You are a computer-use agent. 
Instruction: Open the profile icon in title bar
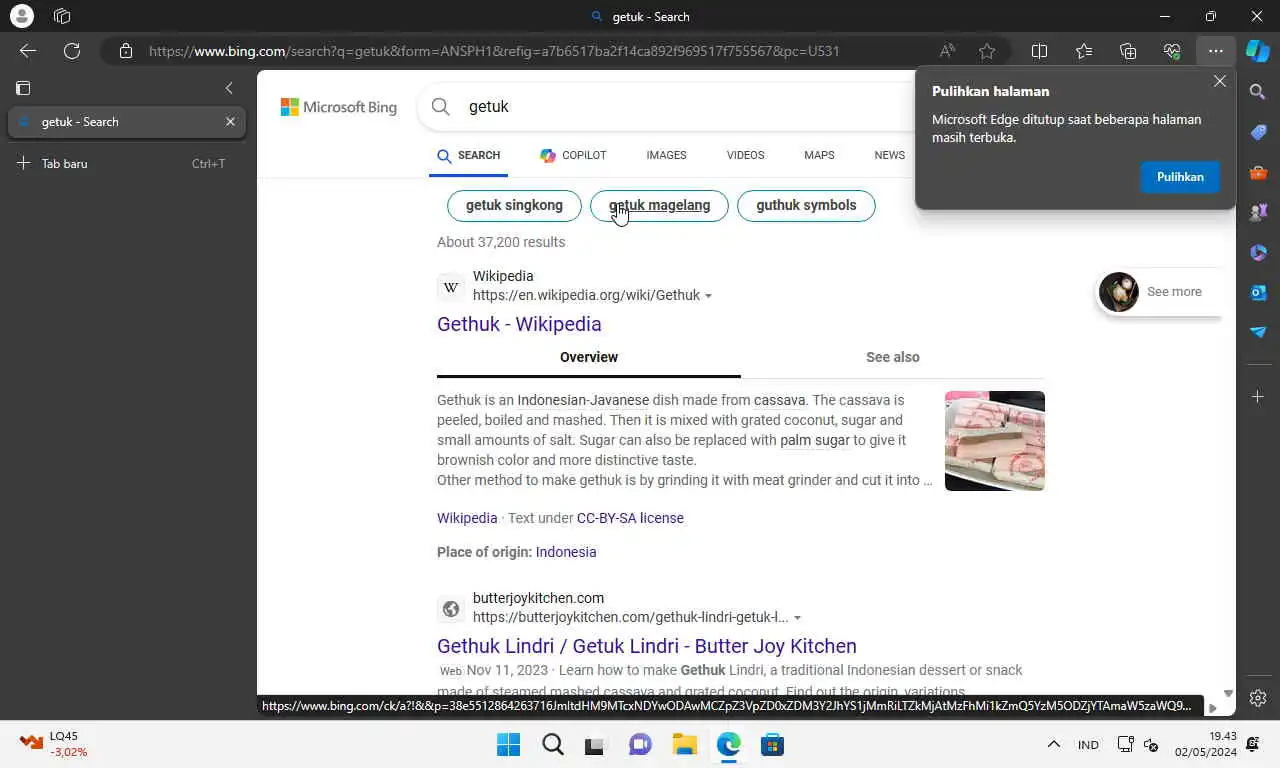tap(21, 16)
